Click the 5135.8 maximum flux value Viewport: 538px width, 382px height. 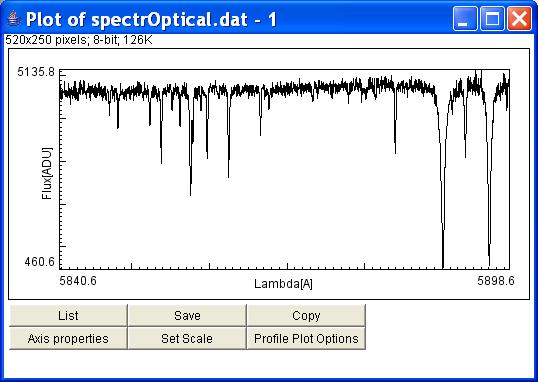36,72
